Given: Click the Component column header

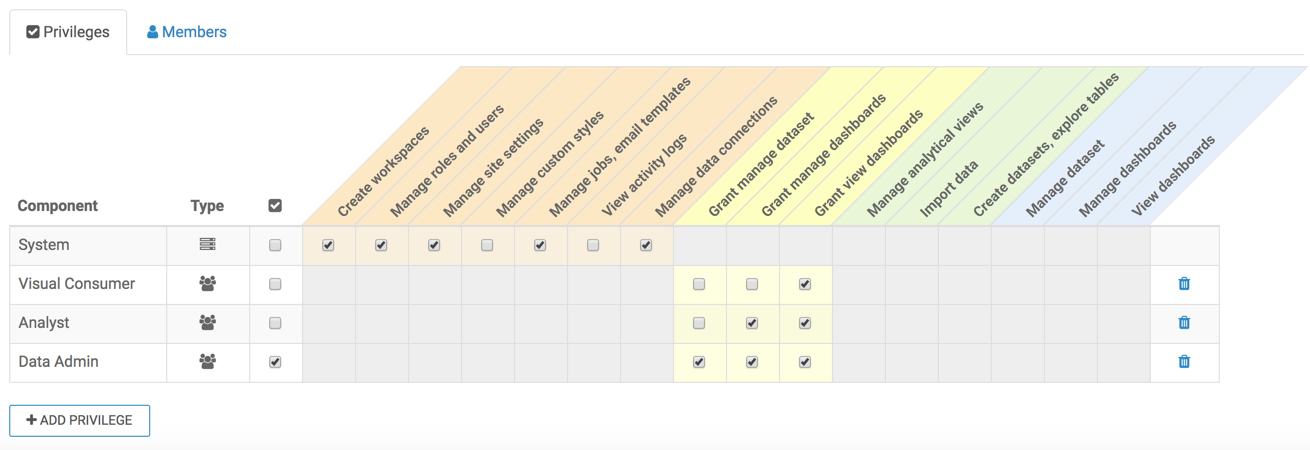Looking at the screenshot, I should click(x=58, y=206).
